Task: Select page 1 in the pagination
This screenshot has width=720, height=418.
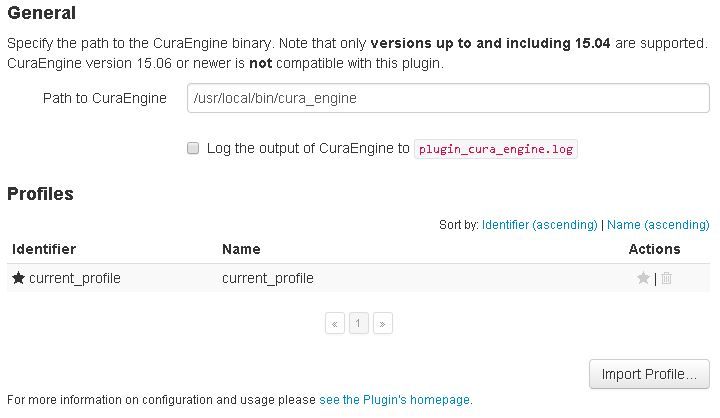Action: pyautogui.click(x=359, y=323)
